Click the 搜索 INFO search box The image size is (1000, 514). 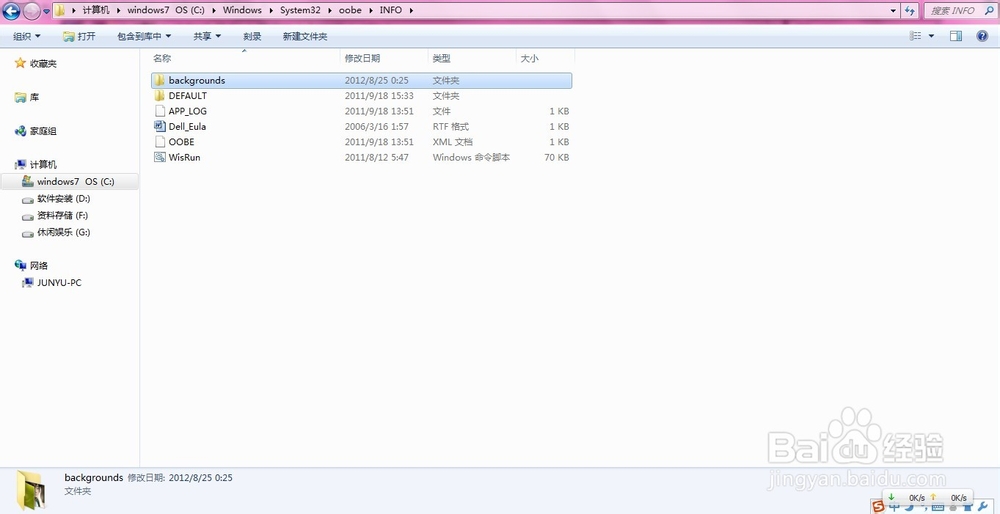click(x=960, y=11)
